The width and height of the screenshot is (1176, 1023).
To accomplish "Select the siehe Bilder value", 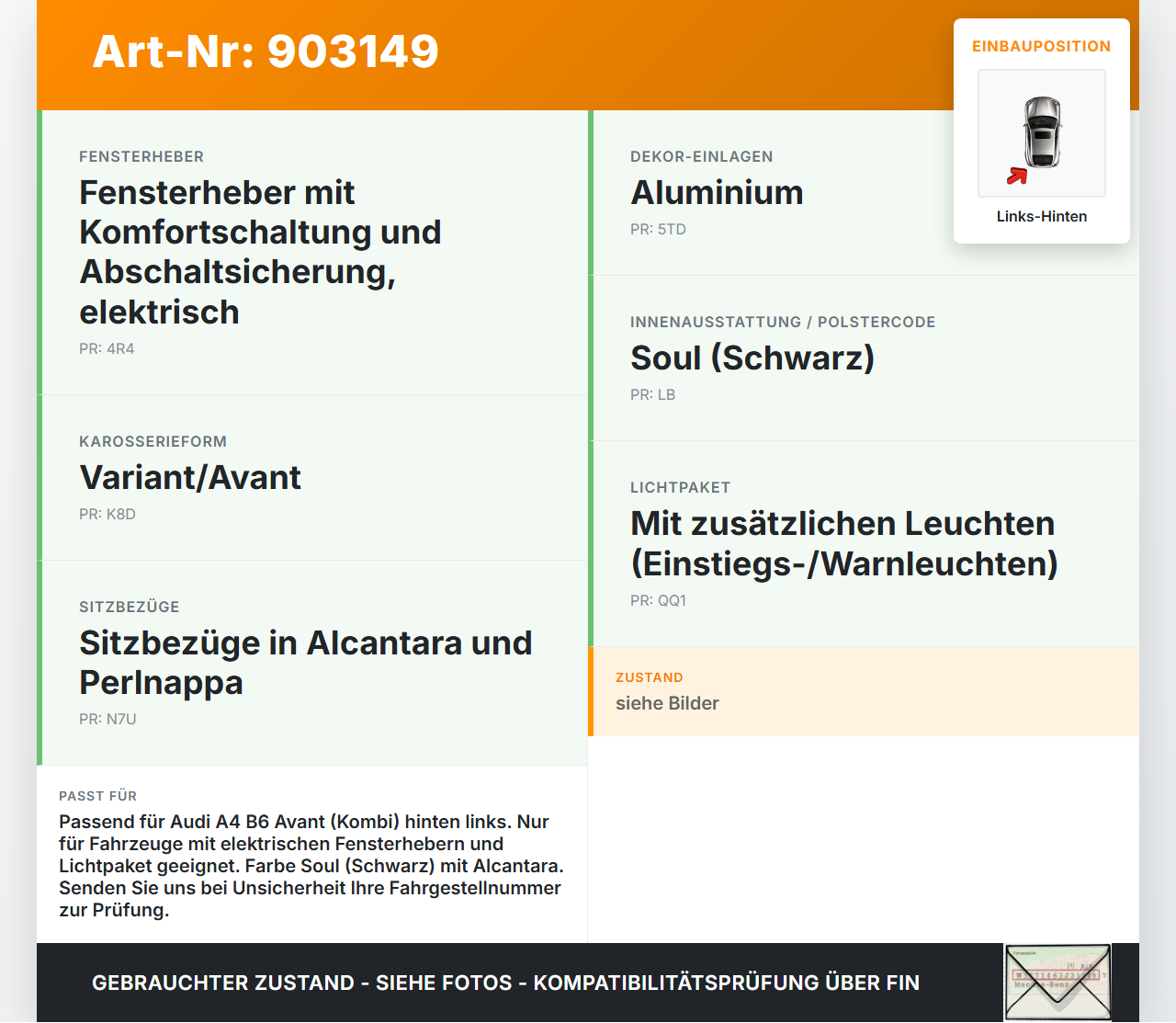I will point(667,703).
